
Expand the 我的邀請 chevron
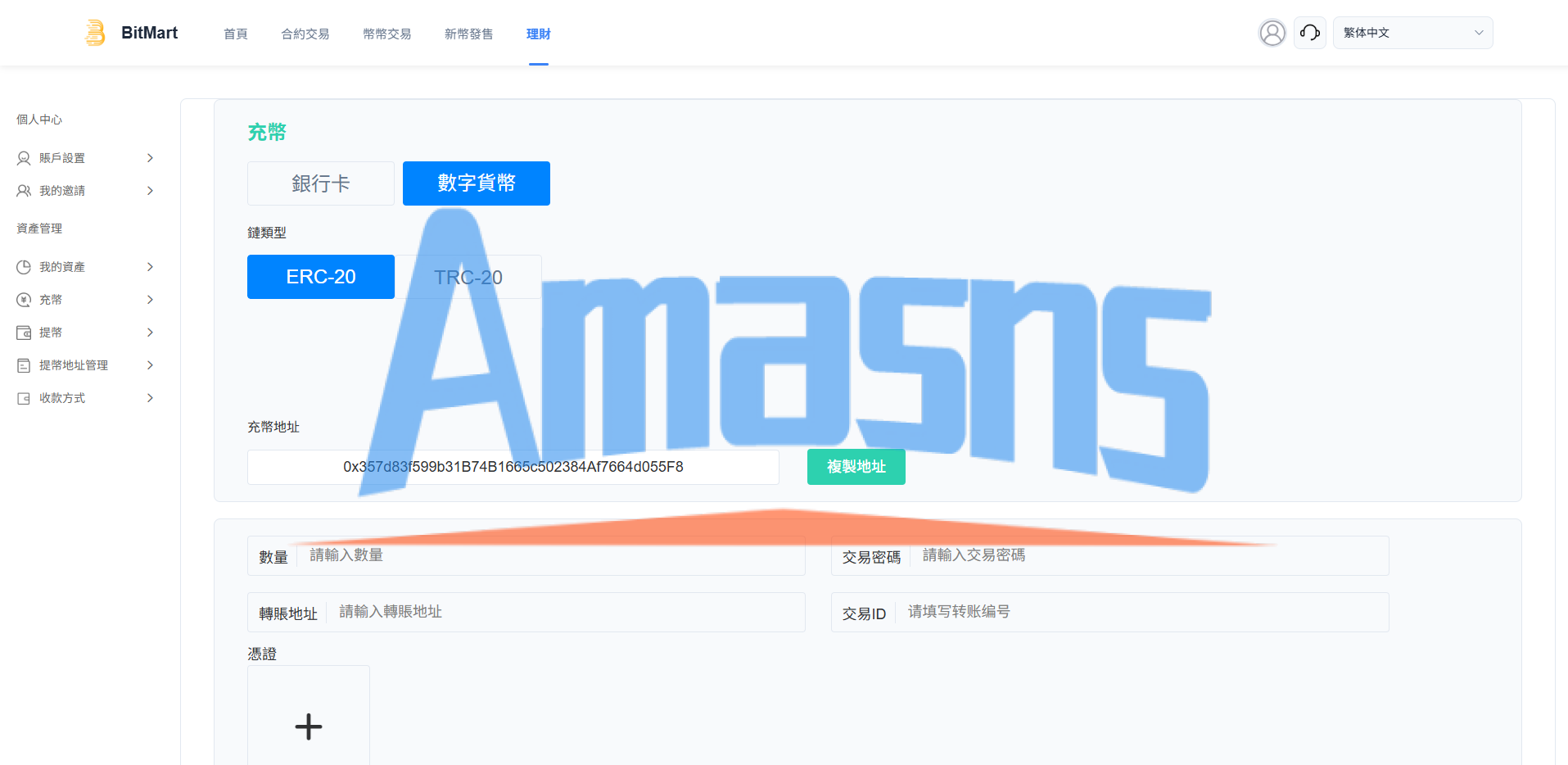(x=150, y=191)
